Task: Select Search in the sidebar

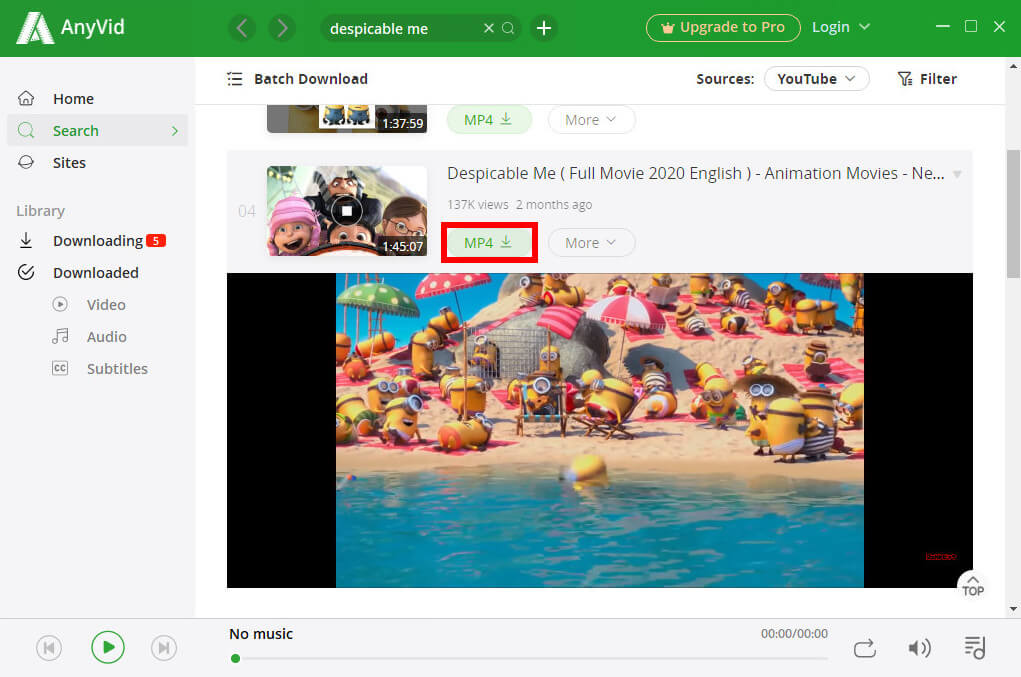Action: point(98,130)
